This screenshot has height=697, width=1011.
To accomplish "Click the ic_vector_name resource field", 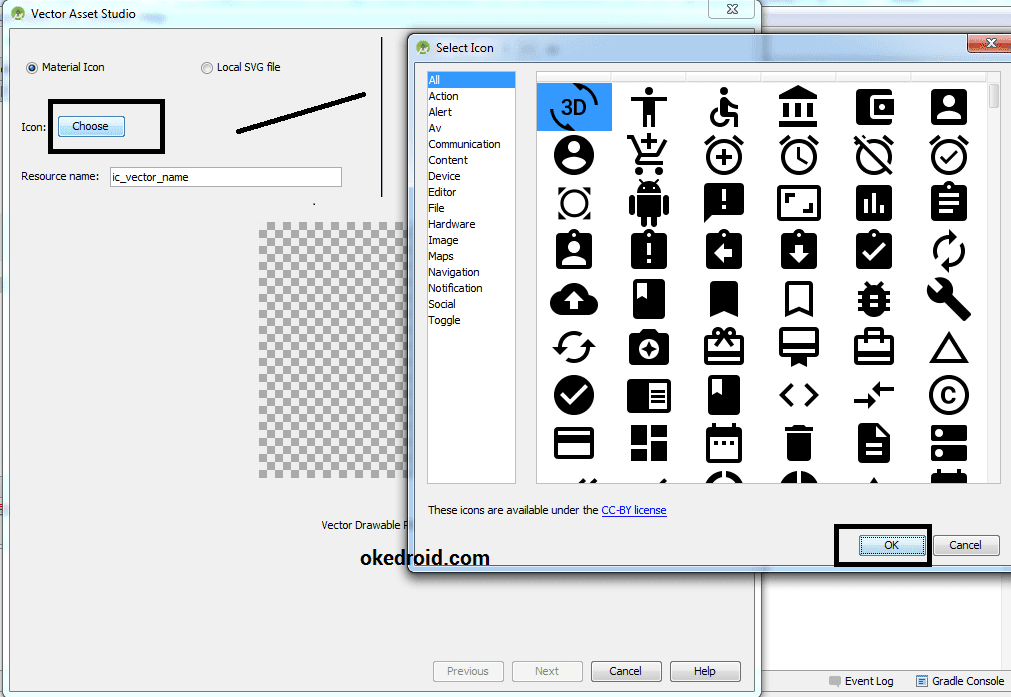I will coord(225,177).
